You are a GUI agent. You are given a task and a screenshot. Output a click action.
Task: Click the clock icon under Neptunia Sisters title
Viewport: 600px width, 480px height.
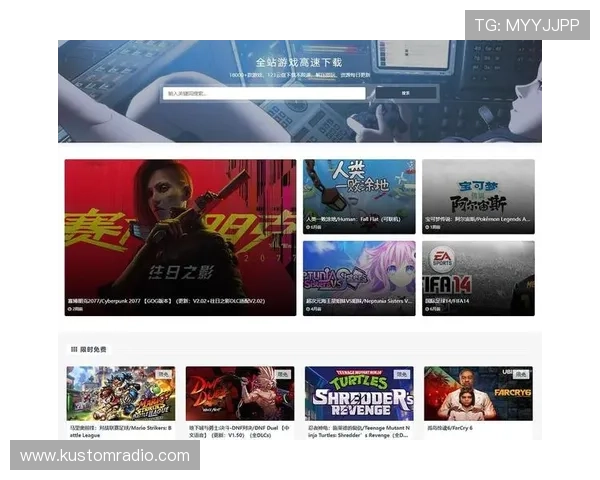coord(308,309)
